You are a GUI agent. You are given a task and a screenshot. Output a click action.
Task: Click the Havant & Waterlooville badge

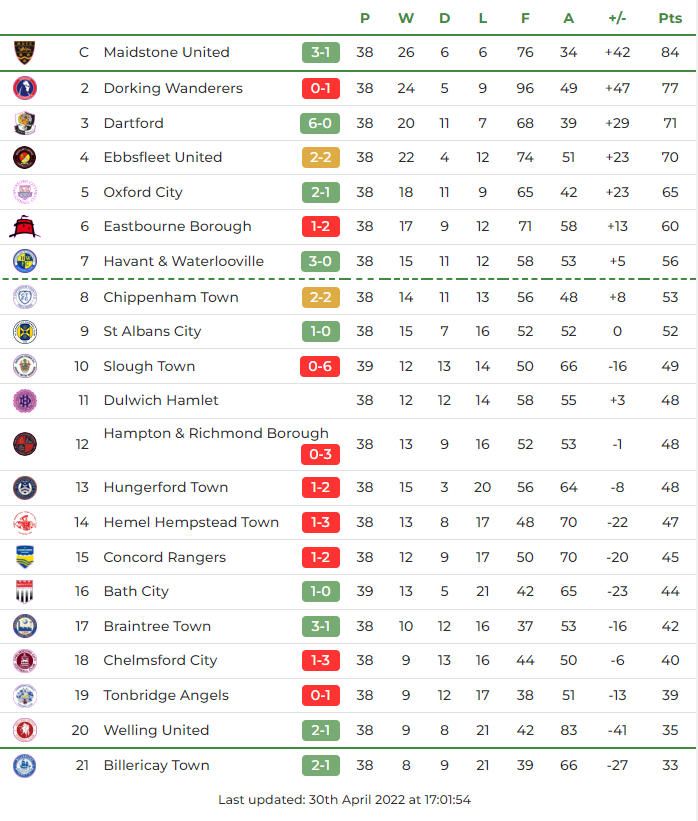click(x=24, y=261)
